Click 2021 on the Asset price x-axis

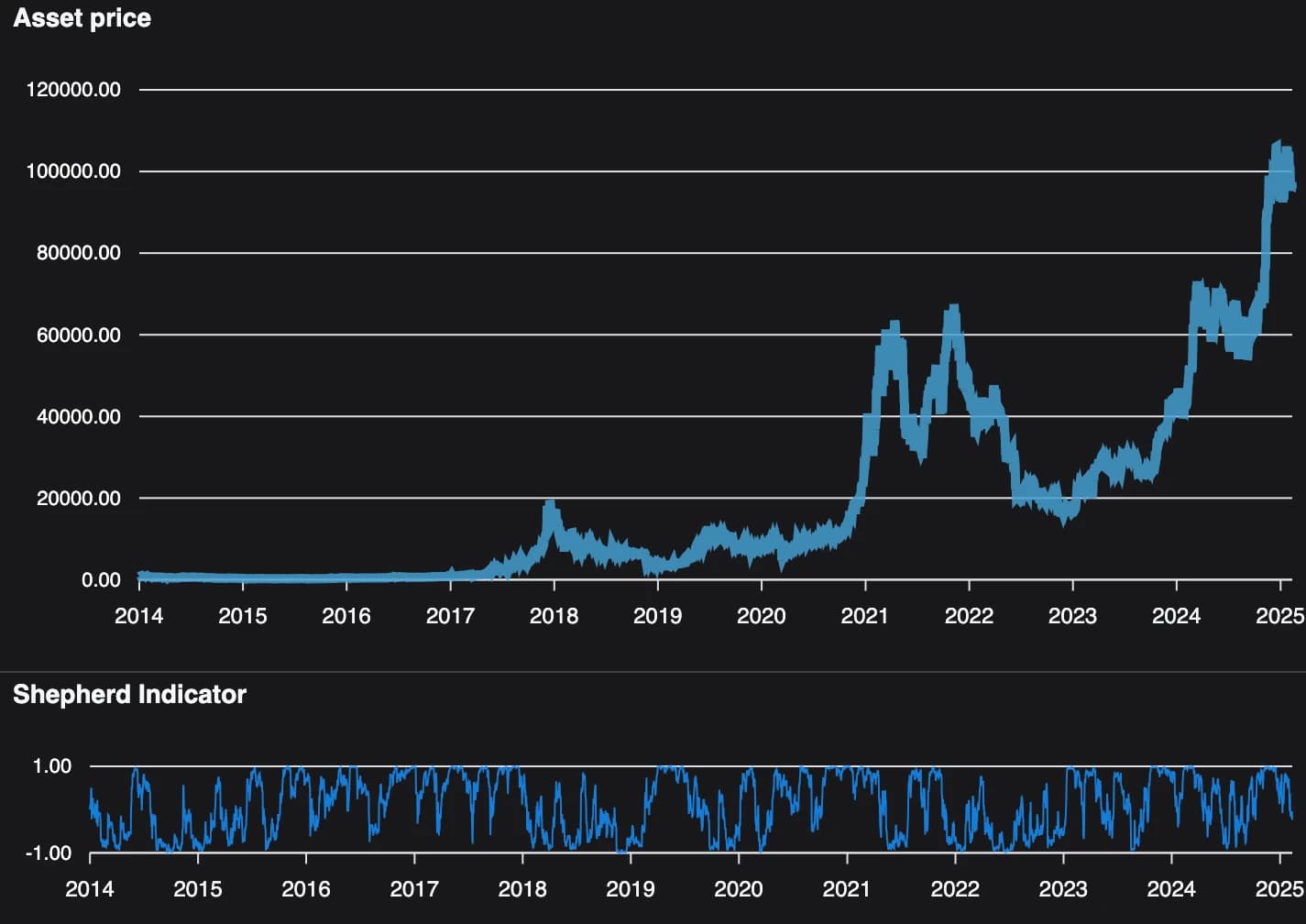(x=865, y=616)
